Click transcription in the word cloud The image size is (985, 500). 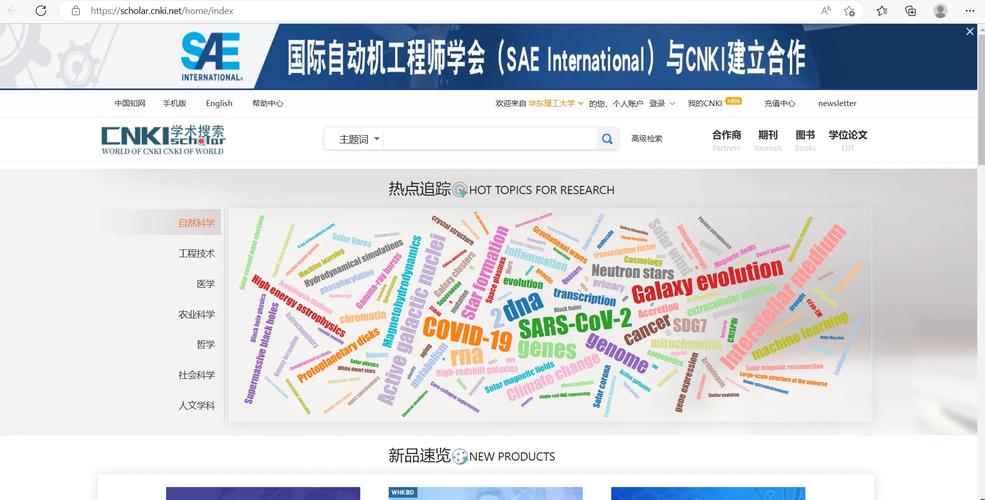pyautogui.click(x=584, y=296)
